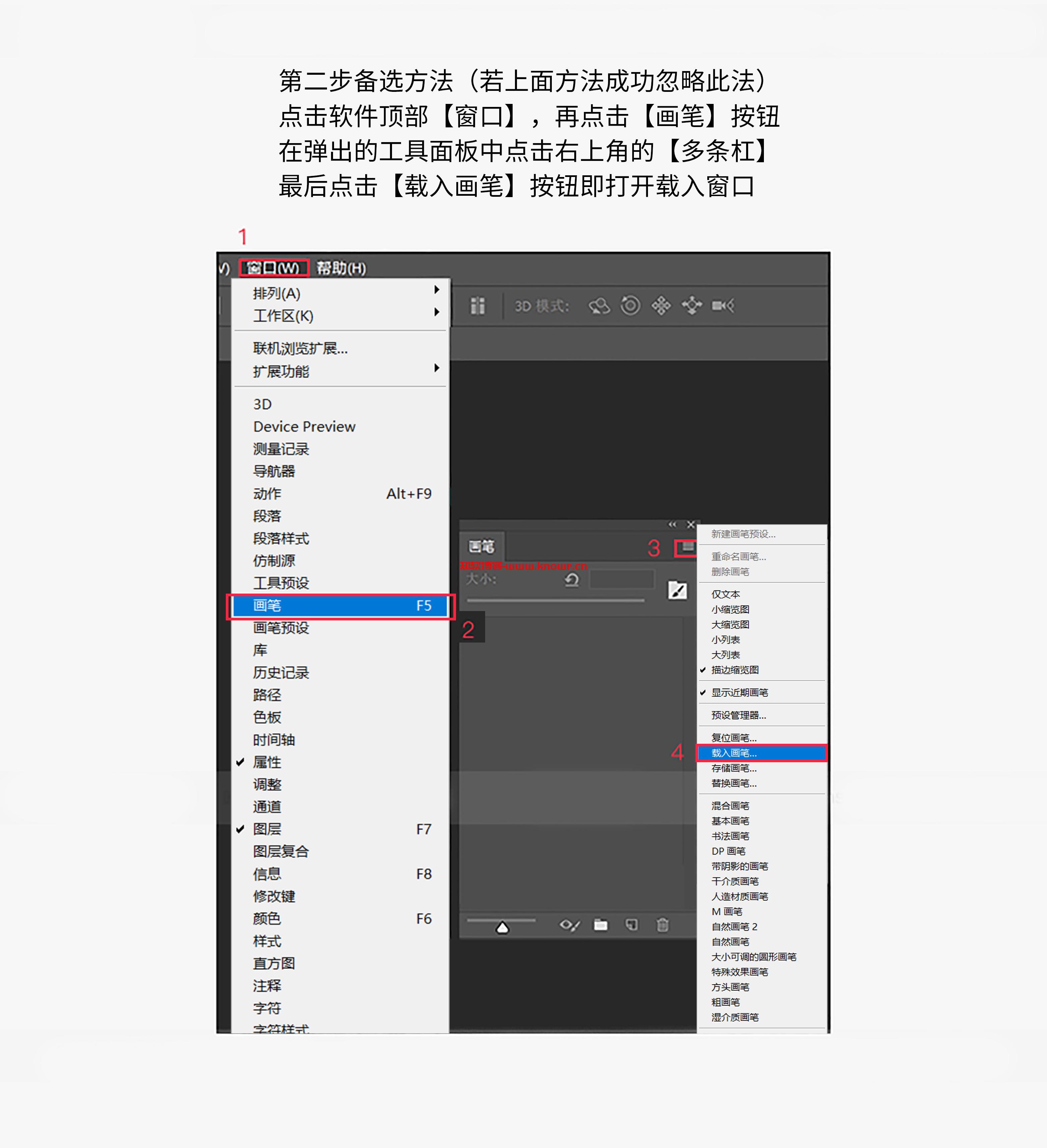This screenshot has width=1047, height=1148.
Task: Select 直方图 in the Window menu
Action: tap(340, 963)
